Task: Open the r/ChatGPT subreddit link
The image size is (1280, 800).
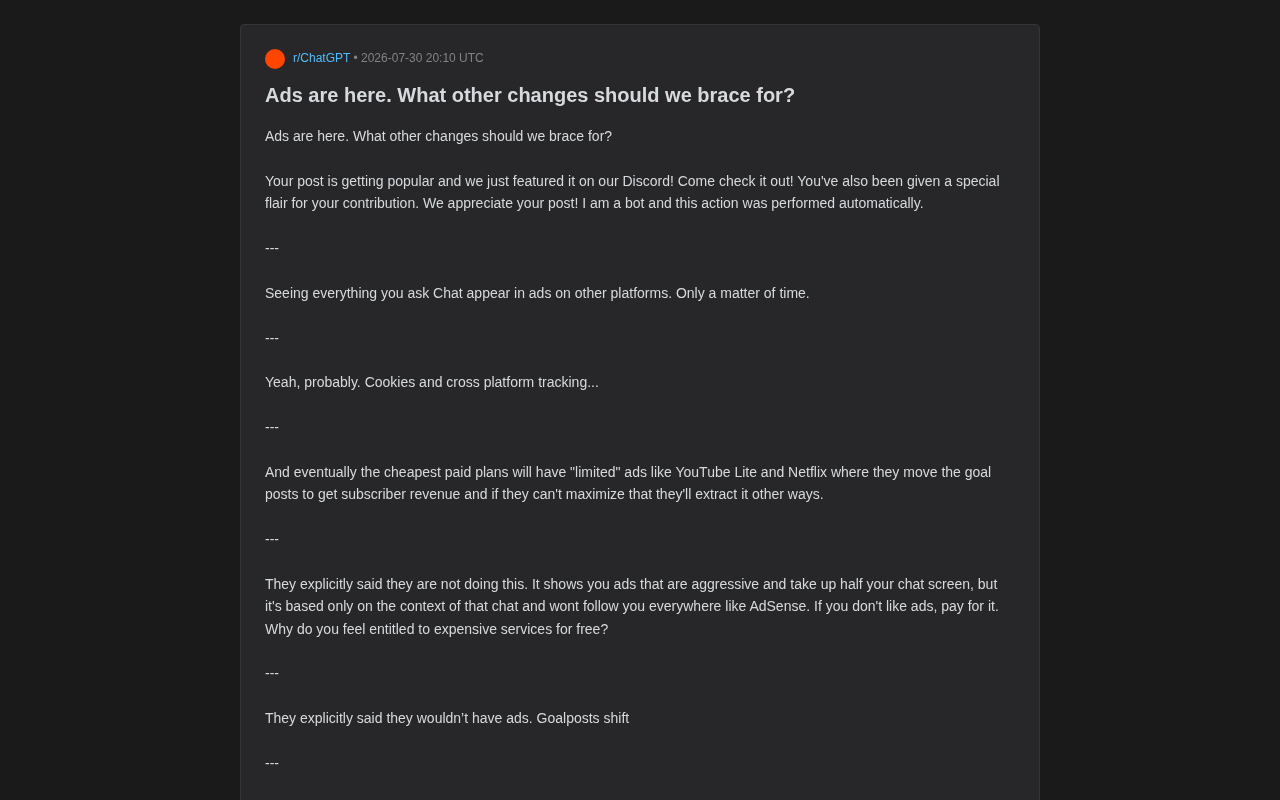Action: click(x=321, y=58)
